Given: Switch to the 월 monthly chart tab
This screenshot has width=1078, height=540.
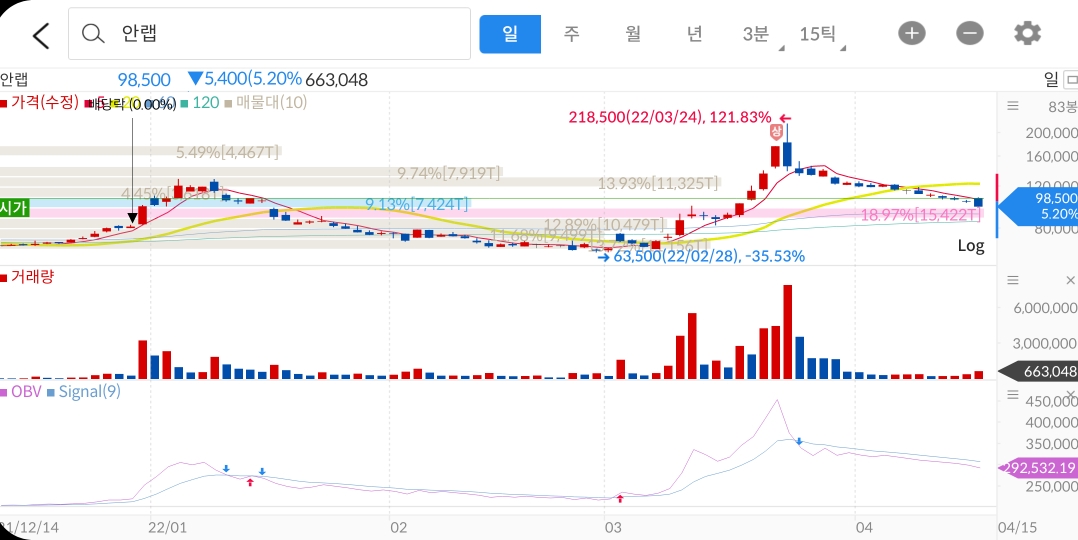Looking at the screenshot, I should (x=633, y=34).
